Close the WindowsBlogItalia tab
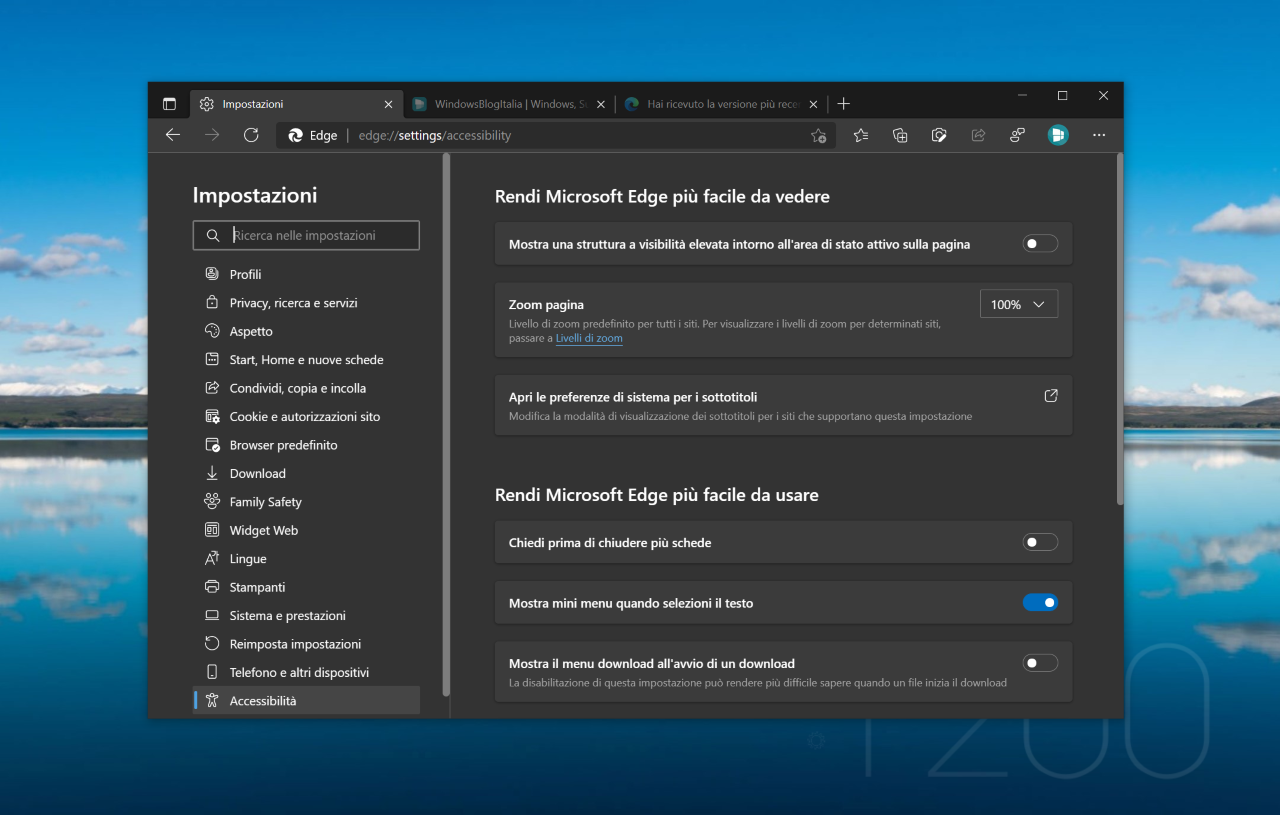This screenshot has height=815, width=1280. pyautogui.click(x=601, y=104)
